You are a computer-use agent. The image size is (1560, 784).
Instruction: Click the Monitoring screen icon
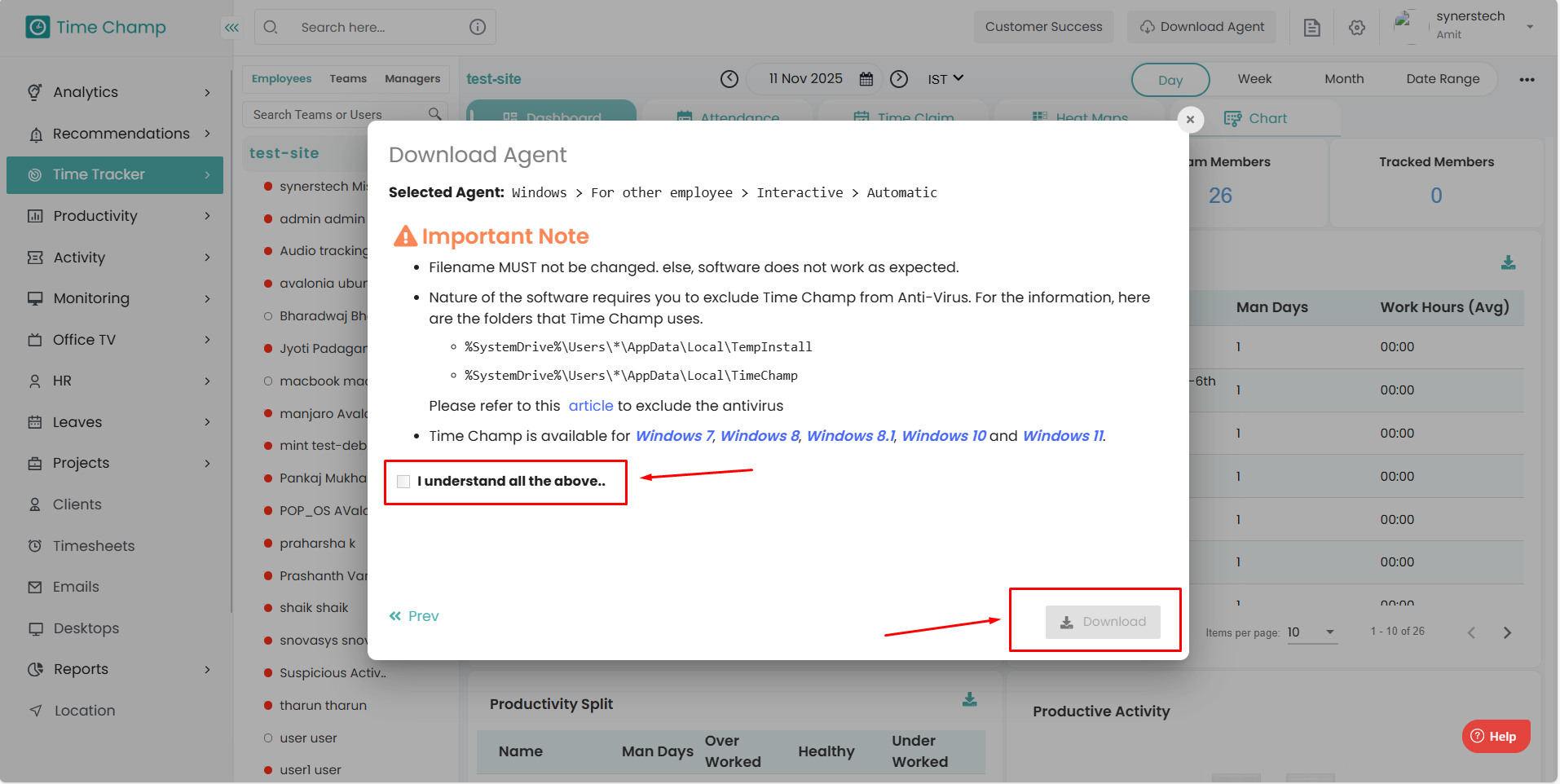tap(35, 298)
